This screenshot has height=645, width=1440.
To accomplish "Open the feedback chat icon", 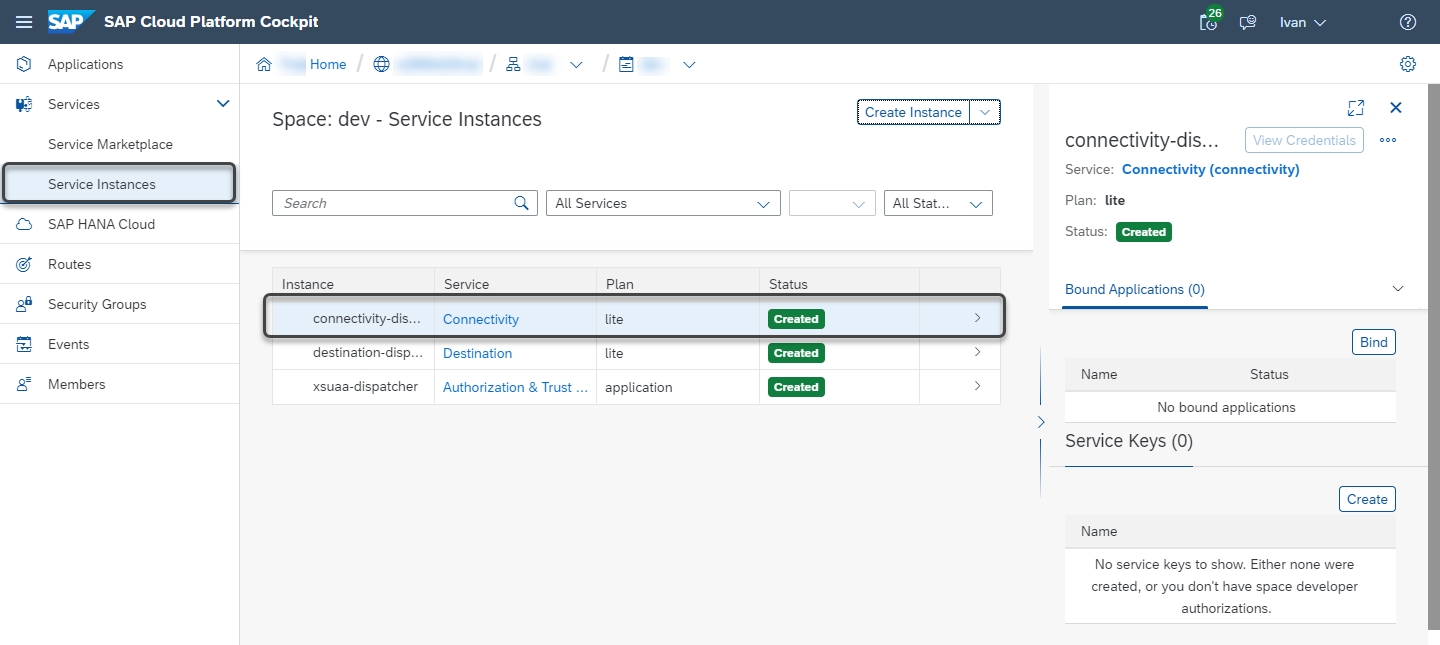I will coord(1248,22).
